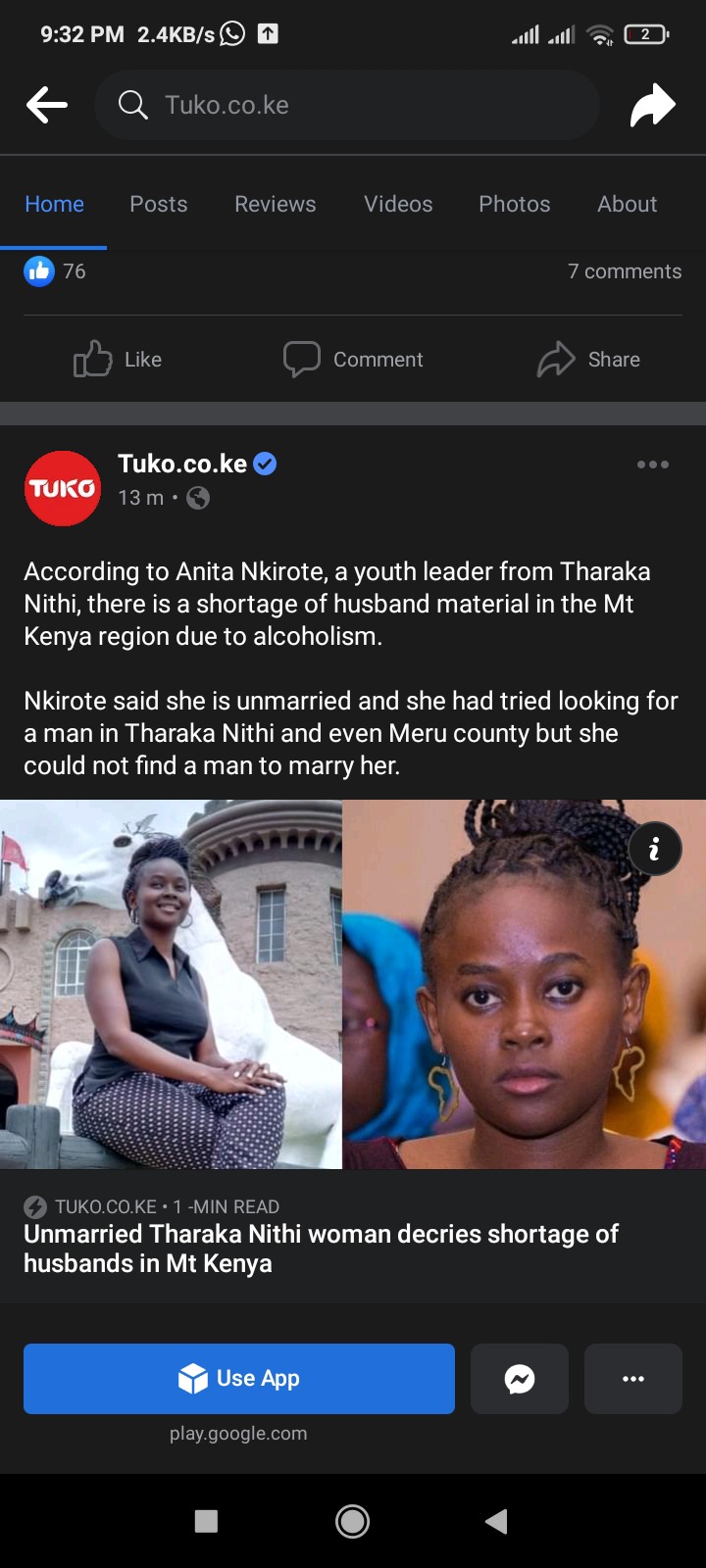This screenshot has width=706, height=1568.
Task: Open Messenger icon button
Action: 520,1379
